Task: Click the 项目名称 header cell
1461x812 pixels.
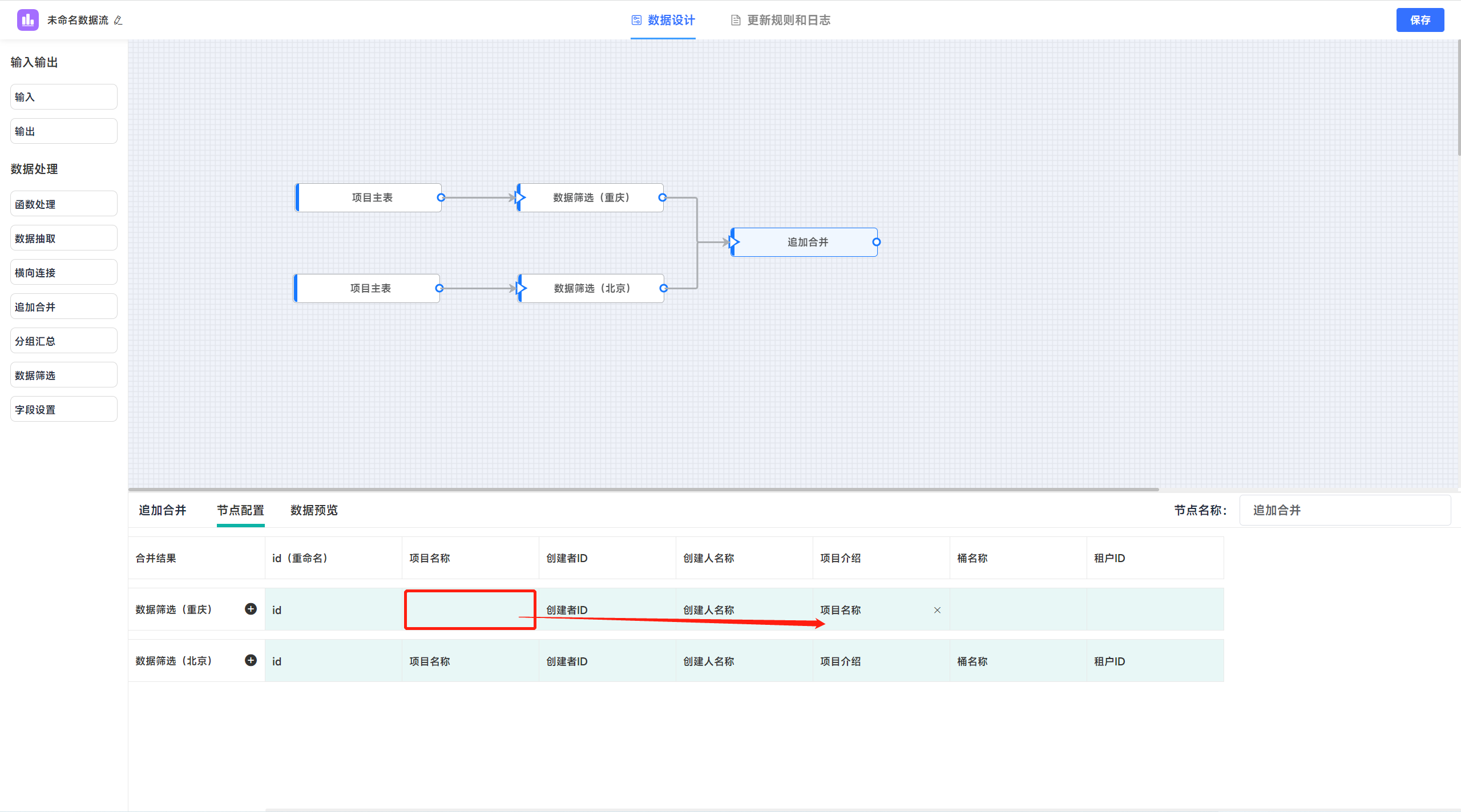Action: tap(470, 558)
